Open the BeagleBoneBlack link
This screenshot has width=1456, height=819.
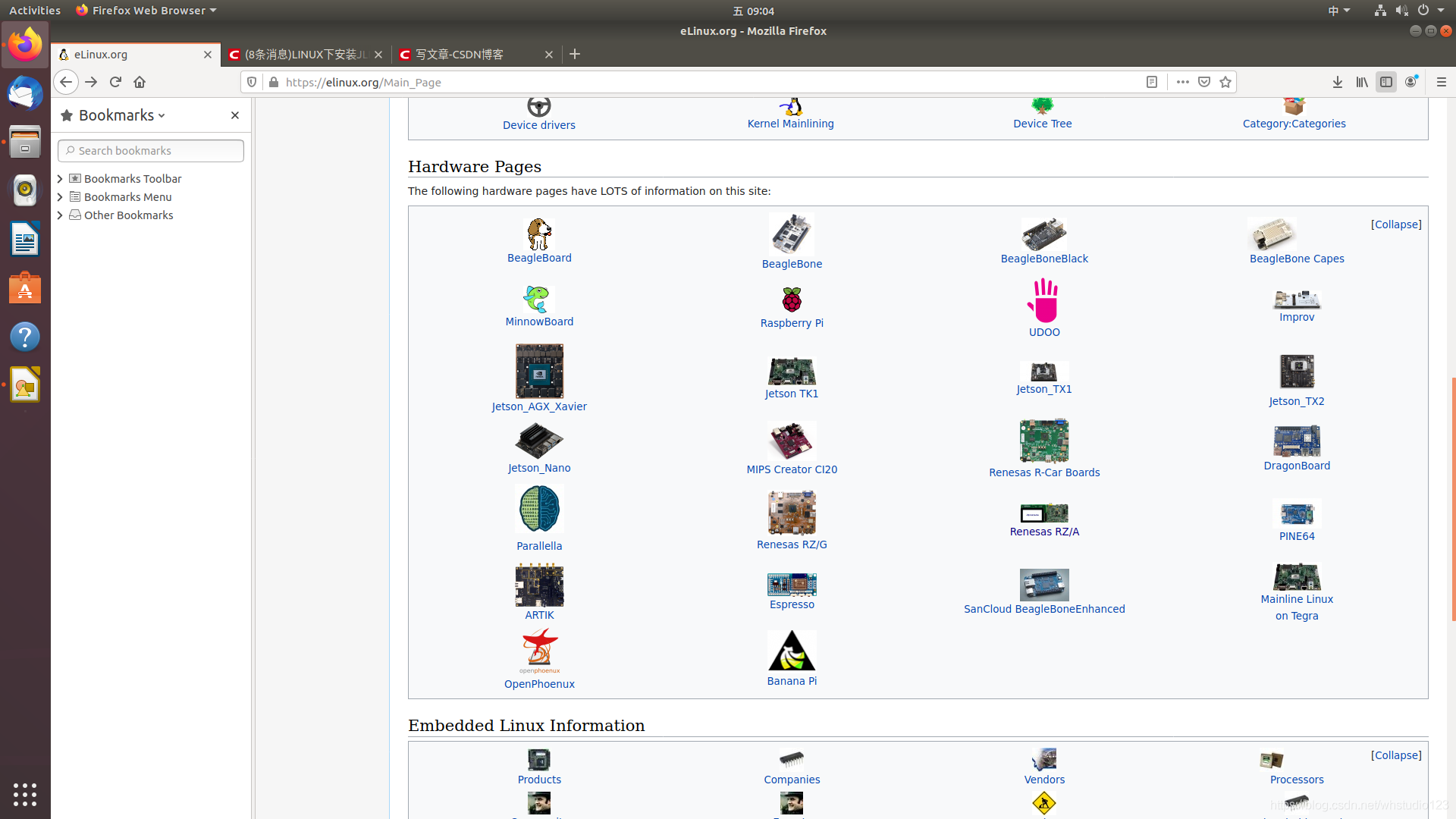pyautogui.click(x=1044, y=259)
